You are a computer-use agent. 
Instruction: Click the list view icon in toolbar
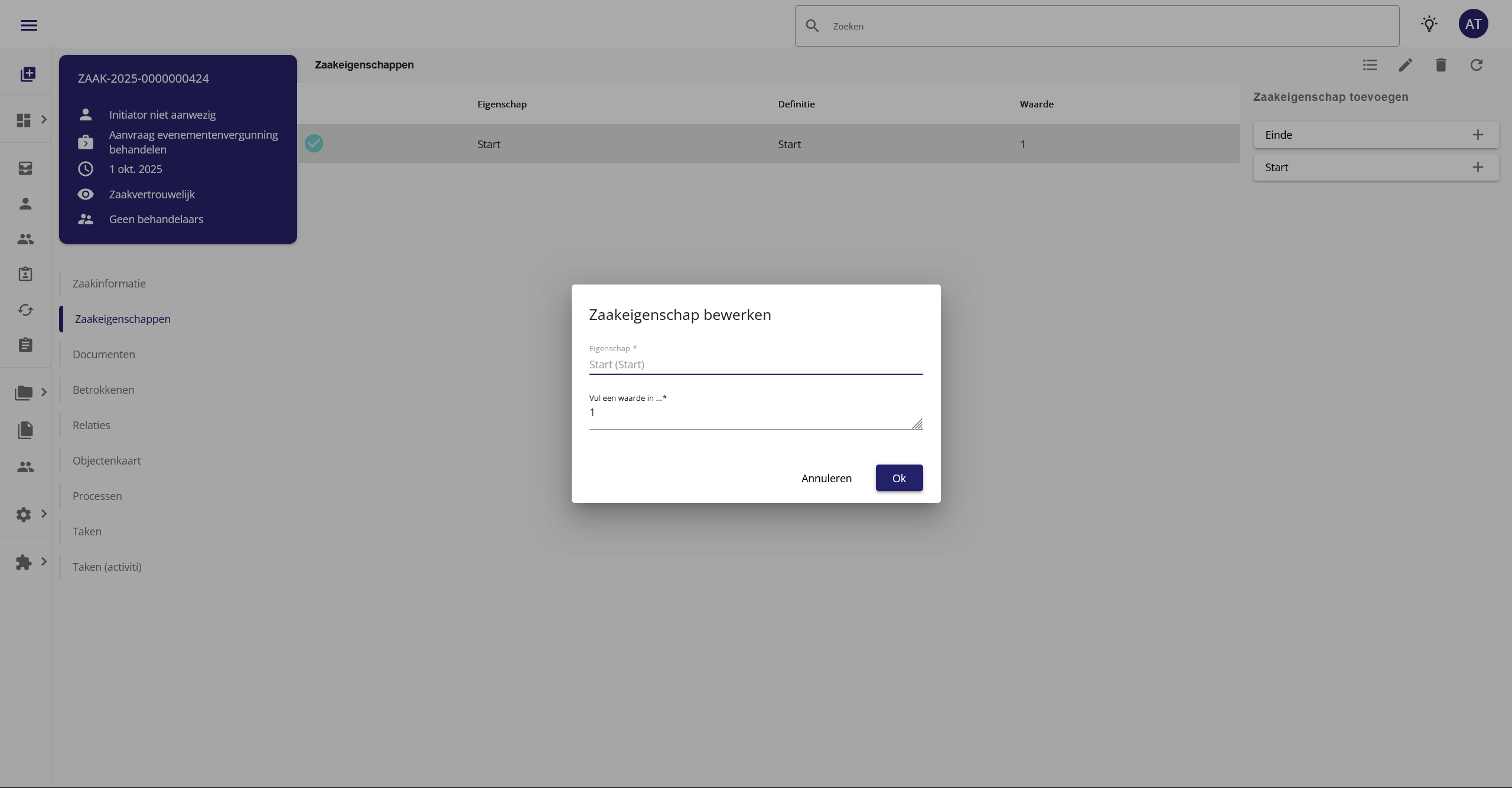(1370, 65)
